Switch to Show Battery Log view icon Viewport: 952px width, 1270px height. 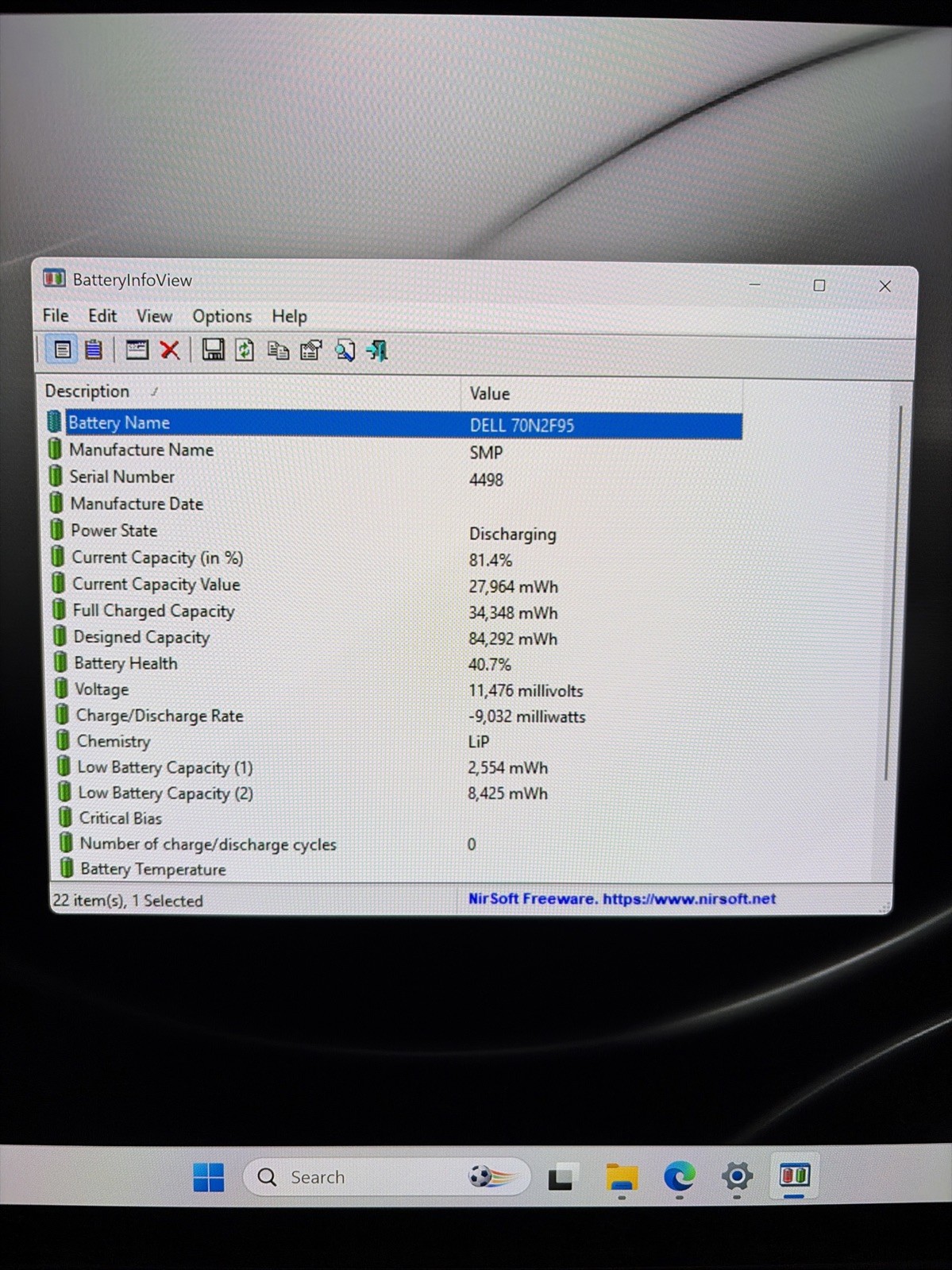(94, 349)
